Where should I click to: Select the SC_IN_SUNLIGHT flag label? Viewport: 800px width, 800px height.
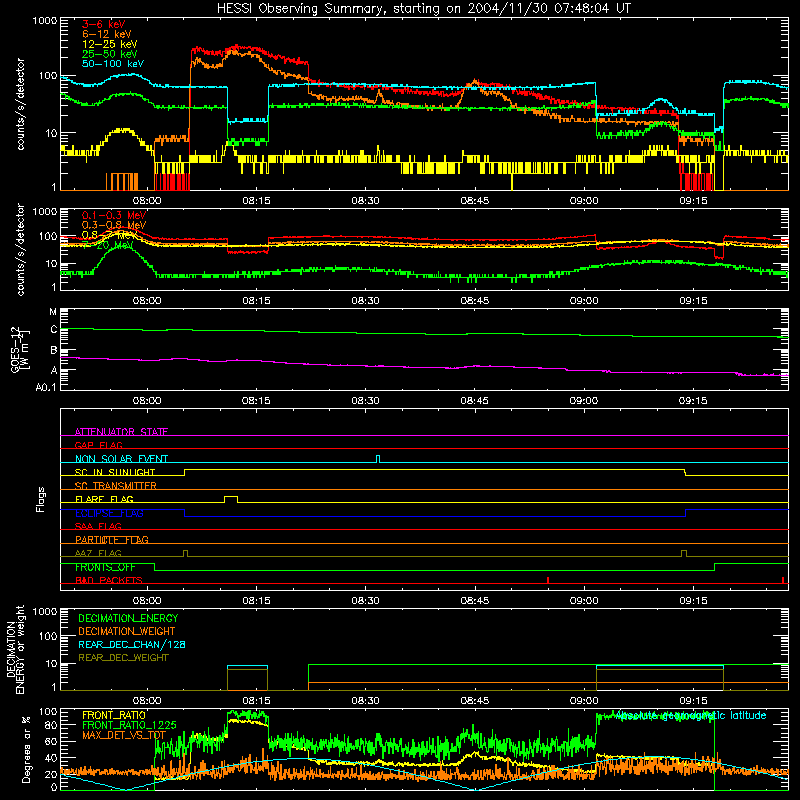(115, 472)
